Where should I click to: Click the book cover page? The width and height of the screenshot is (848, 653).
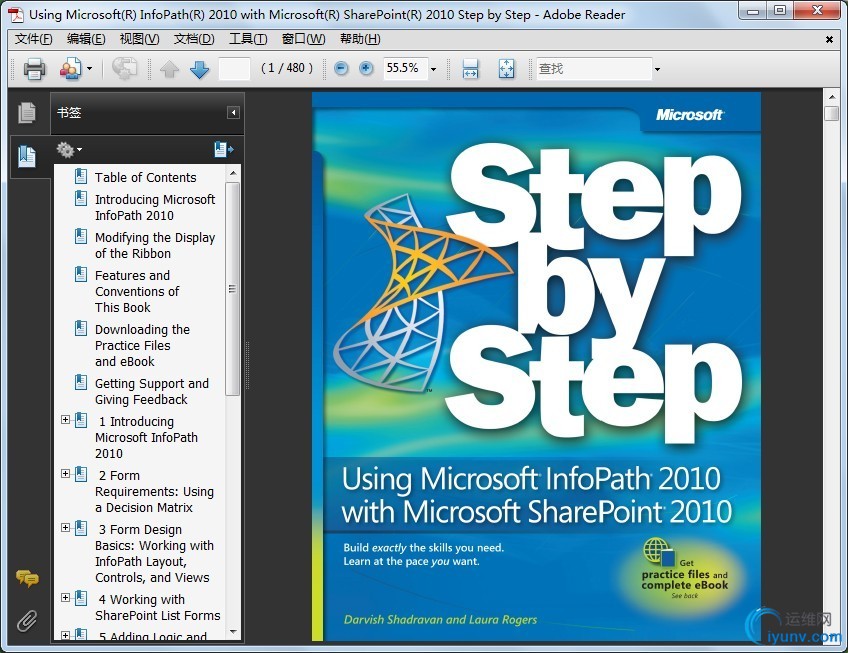pos(536,367)
